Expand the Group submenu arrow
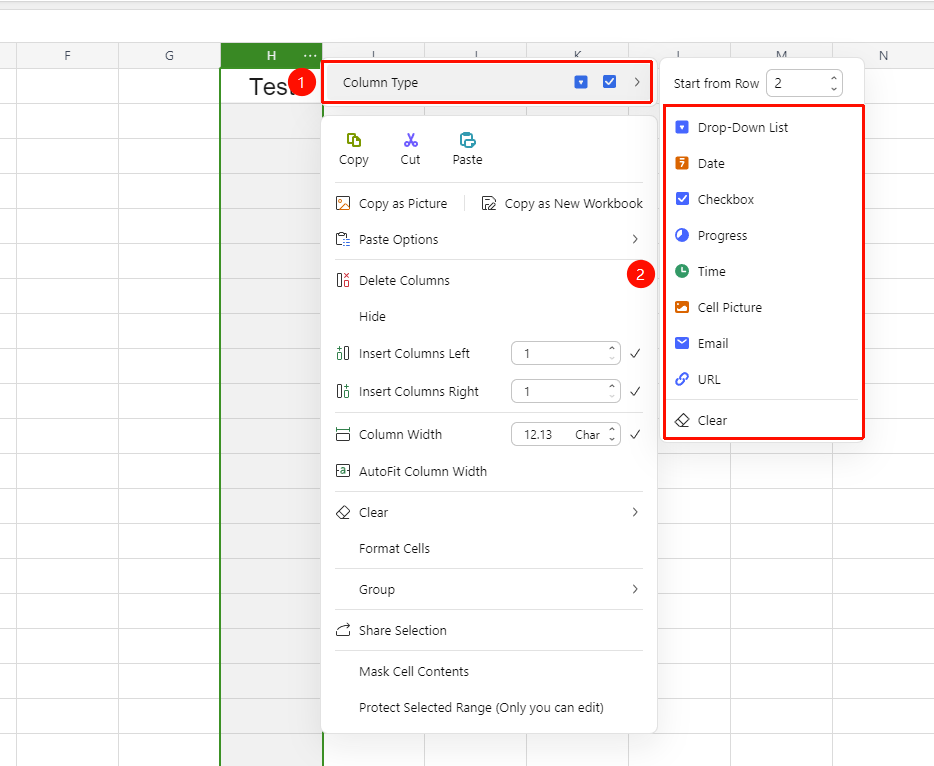The image size is (934, 766). click(x=635, y=589)
